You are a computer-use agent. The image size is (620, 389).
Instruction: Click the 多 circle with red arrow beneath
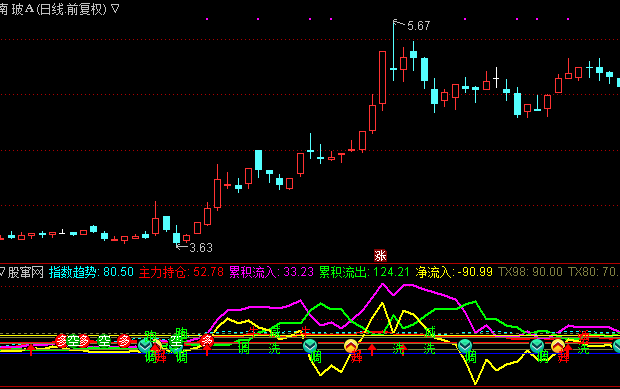206,340
